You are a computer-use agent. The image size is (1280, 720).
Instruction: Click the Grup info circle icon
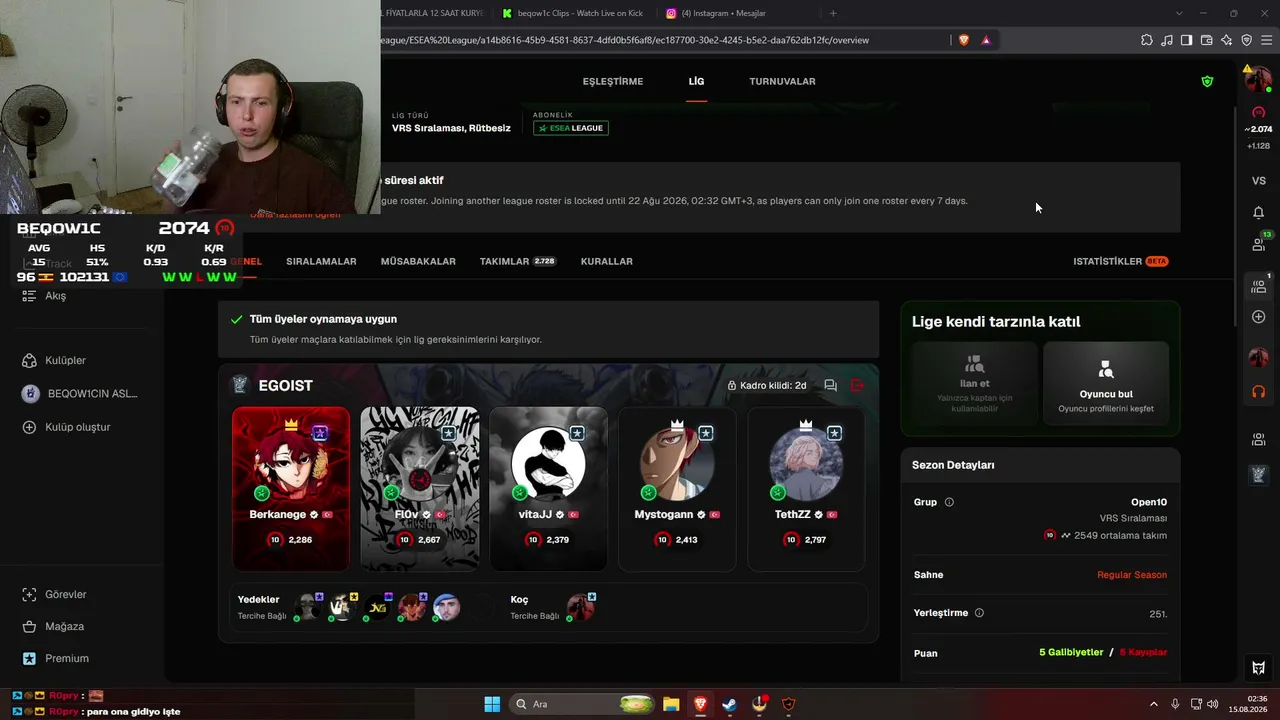(x=949, y=502)
